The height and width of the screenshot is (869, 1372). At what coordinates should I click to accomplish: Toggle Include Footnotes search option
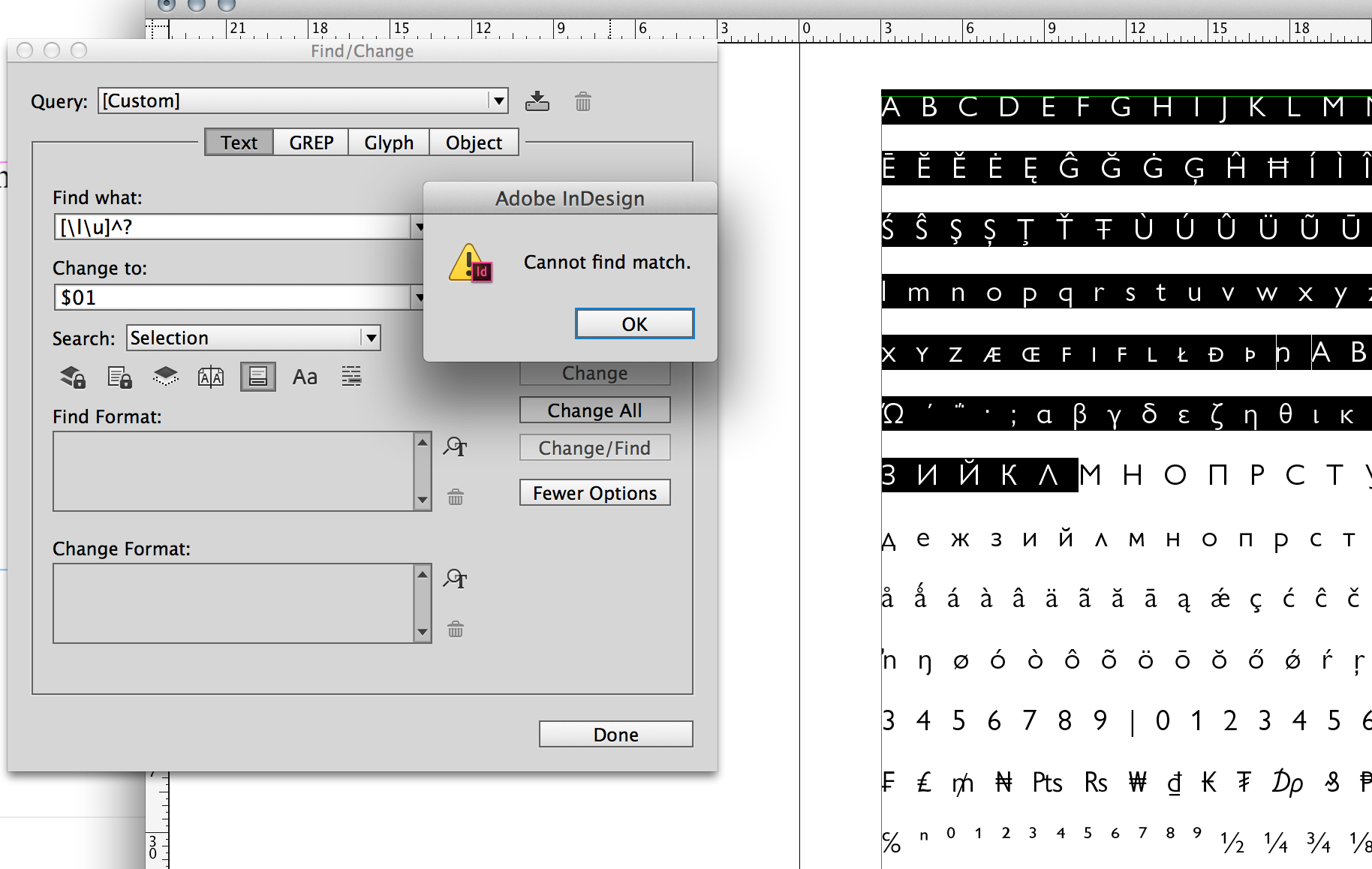pyautogui.click(x=258, y=377)
